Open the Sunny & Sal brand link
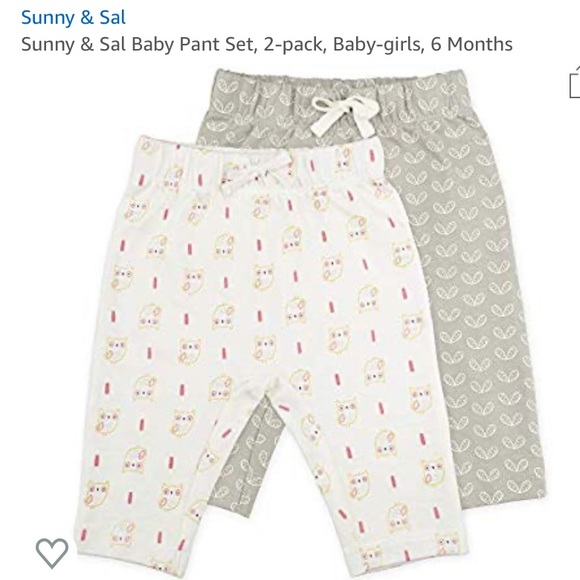 pyautogui.click(x=73, y=17)
